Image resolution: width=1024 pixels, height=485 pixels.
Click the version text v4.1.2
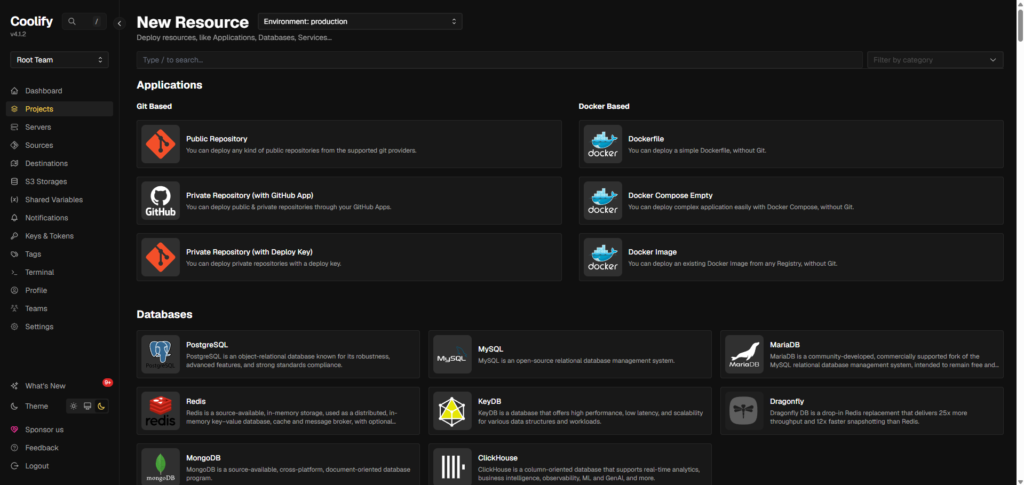[x=17, y=35]
